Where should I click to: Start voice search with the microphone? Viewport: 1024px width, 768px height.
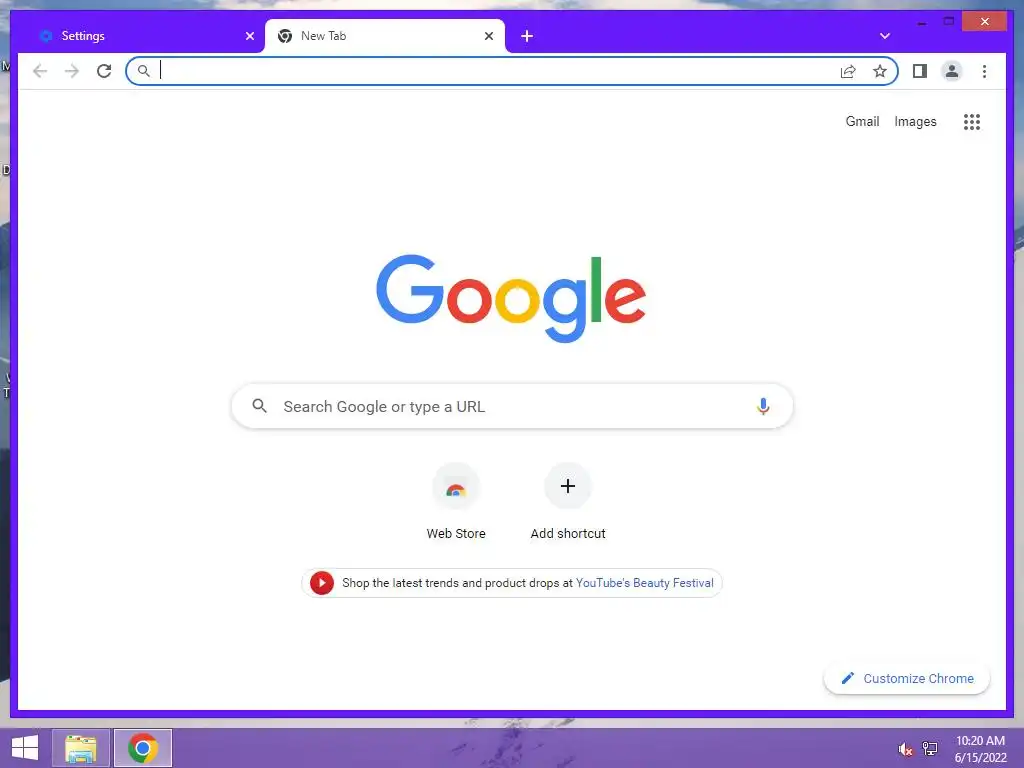click(x=763, y=406)
